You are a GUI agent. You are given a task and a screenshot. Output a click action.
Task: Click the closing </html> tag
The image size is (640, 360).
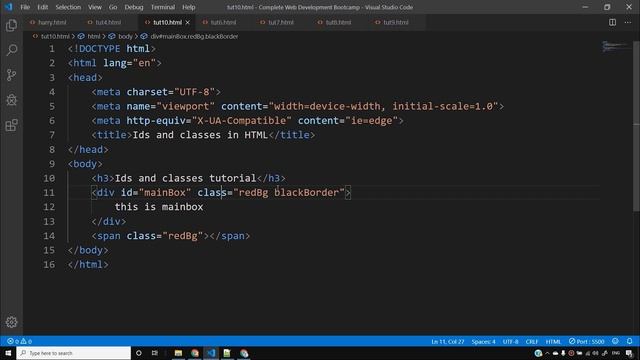(x=88, y=264)
